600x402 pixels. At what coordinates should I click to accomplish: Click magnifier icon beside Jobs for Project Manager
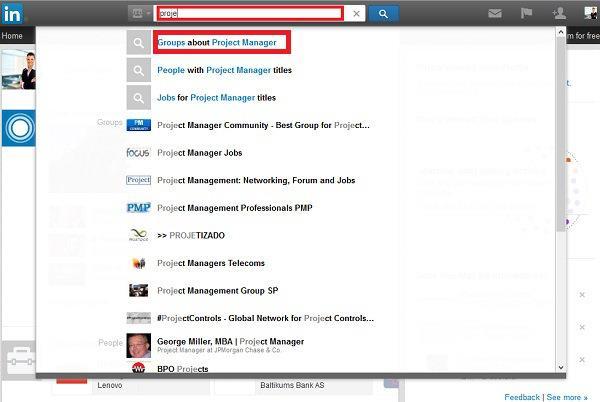[x=139, y=98]
